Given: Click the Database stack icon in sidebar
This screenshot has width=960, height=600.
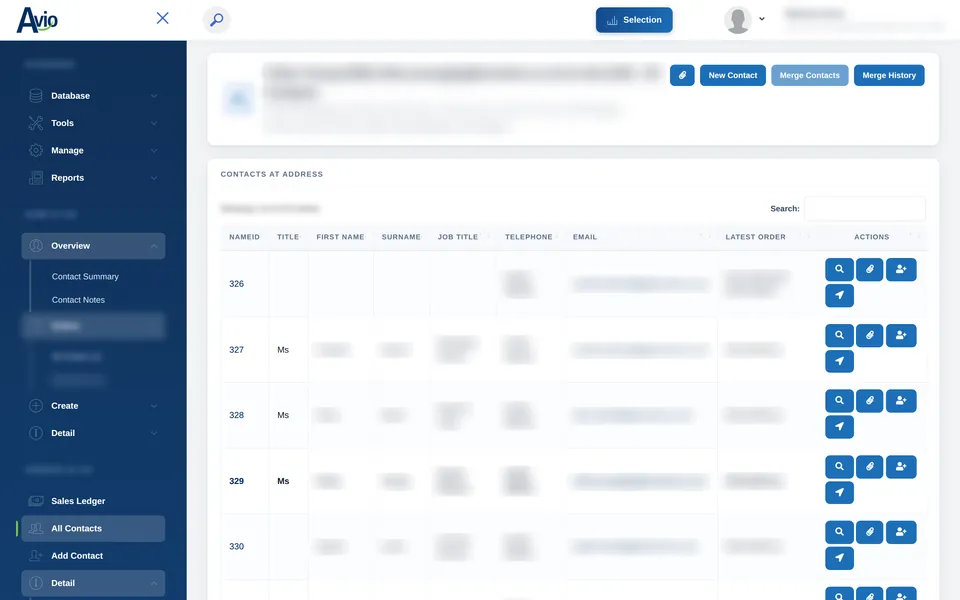Looking at the screenshot, I should click(x=36, y=96).
